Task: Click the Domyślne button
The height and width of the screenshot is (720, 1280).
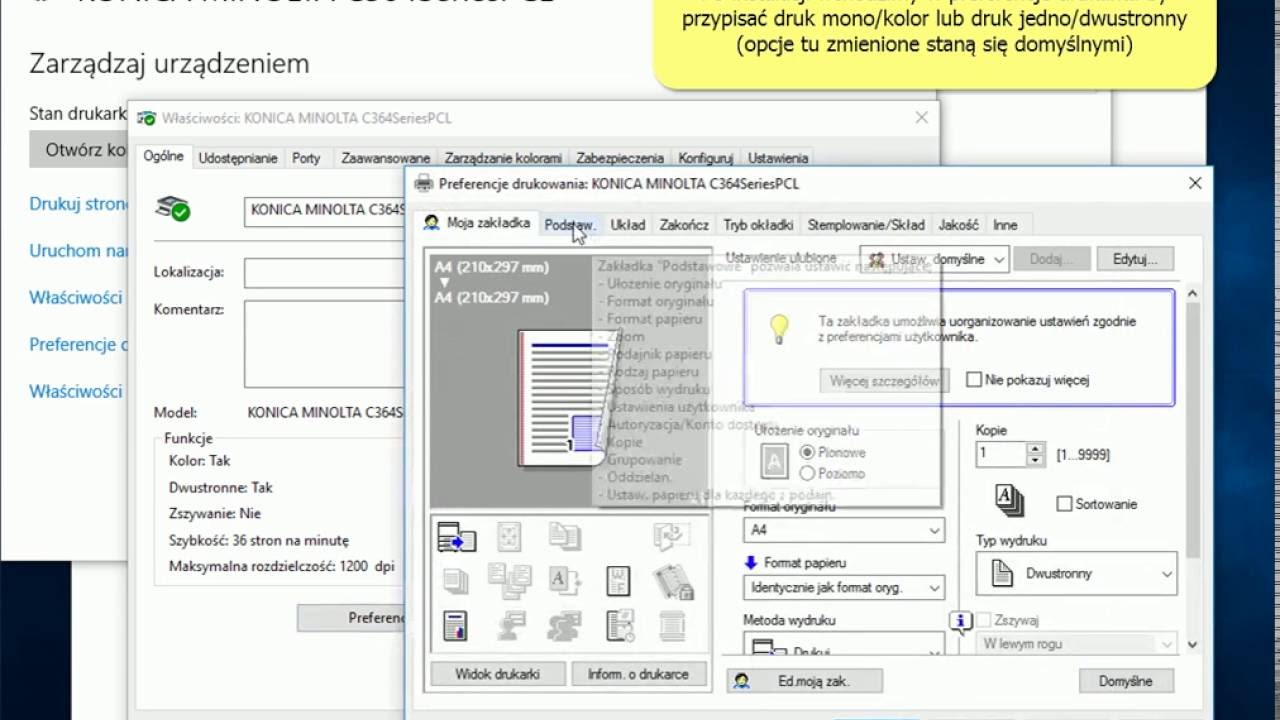Action: (x=1126, y=681)
